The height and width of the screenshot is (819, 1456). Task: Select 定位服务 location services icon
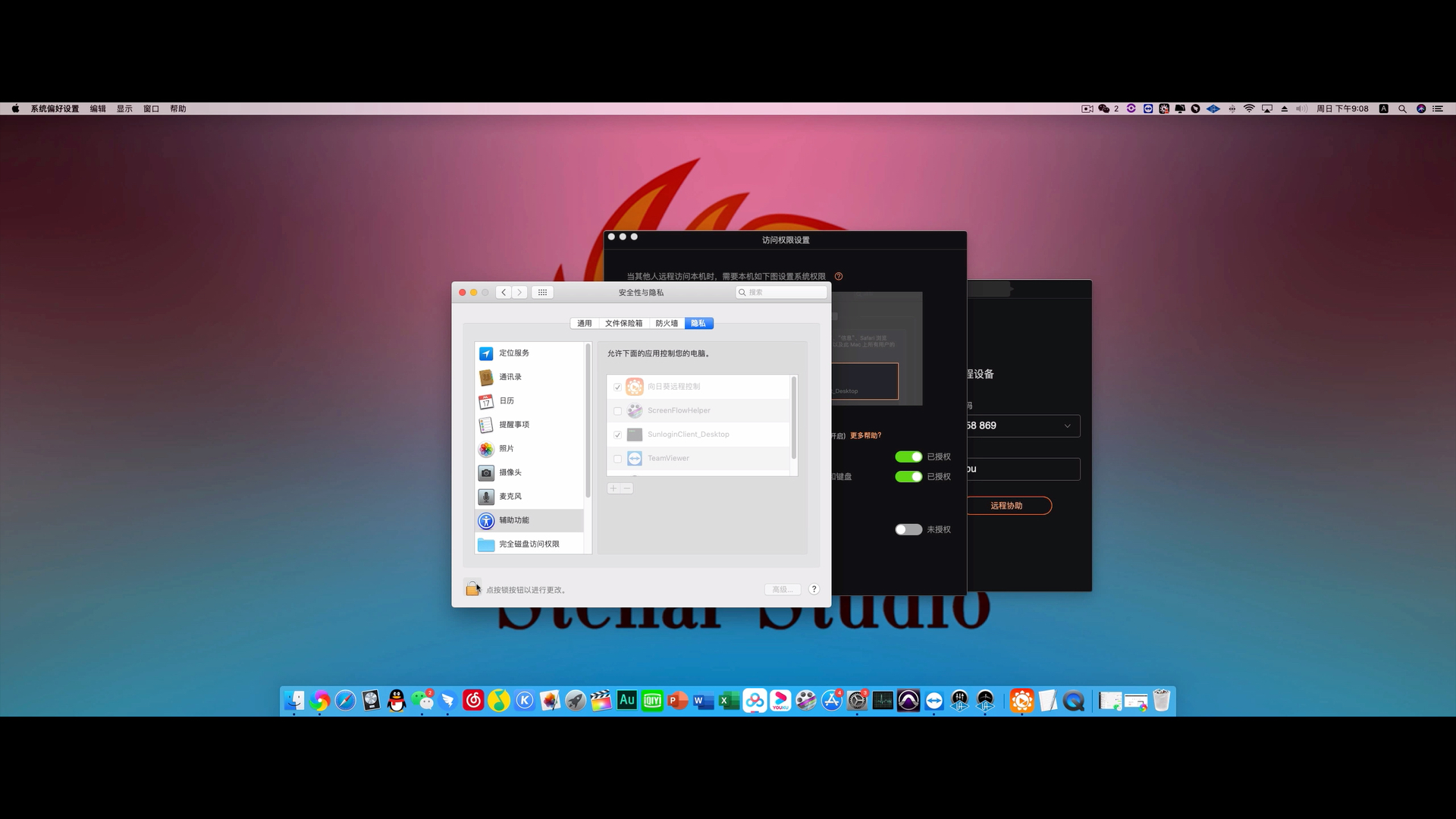point(486,353)
